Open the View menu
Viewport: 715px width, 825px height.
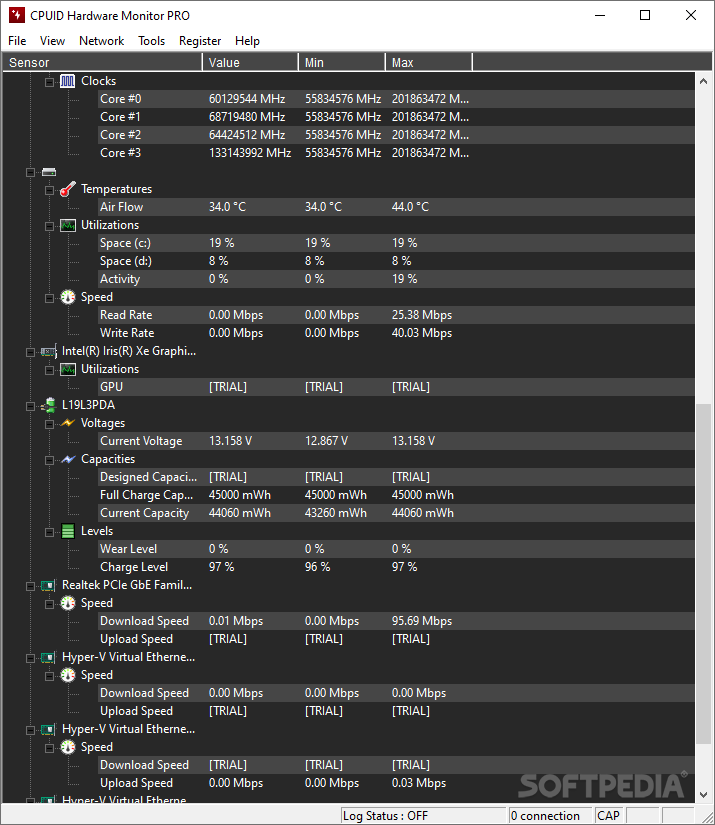point(52,41)
